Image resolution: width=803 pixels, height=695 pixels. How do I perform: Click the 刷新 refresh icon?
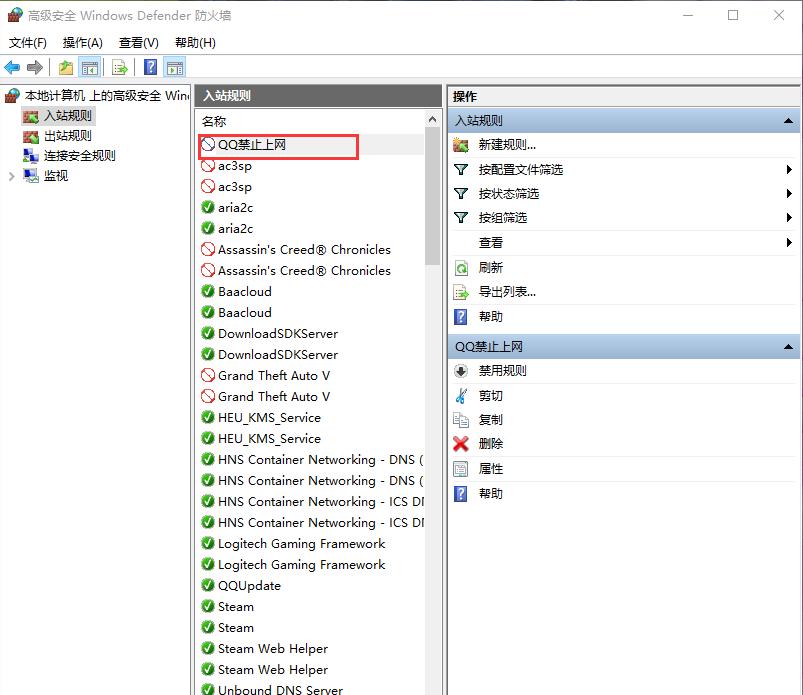point(461,268)
